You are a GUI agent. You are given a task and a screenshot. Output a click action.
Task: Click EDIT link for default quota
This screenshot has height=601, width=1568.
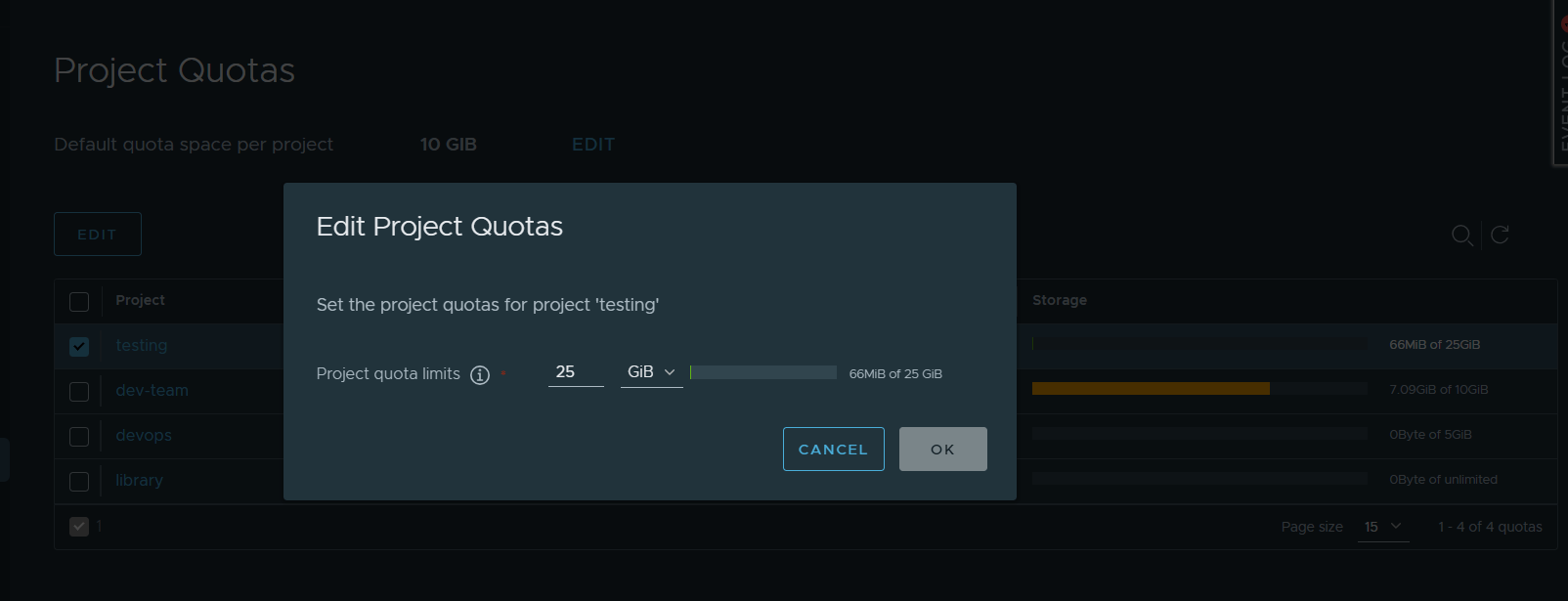point(592,145)
